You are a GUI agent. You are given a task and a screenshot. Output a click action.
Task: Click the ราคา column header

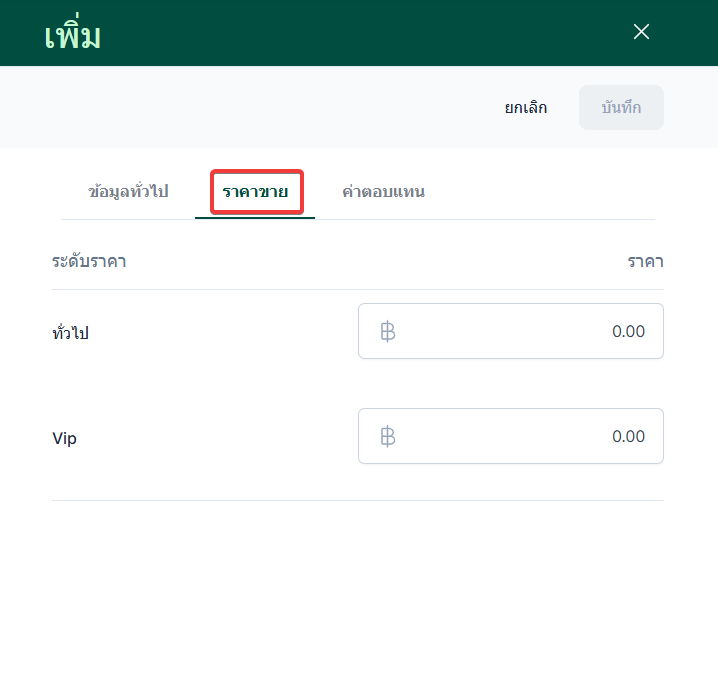[x=645, y=262]
